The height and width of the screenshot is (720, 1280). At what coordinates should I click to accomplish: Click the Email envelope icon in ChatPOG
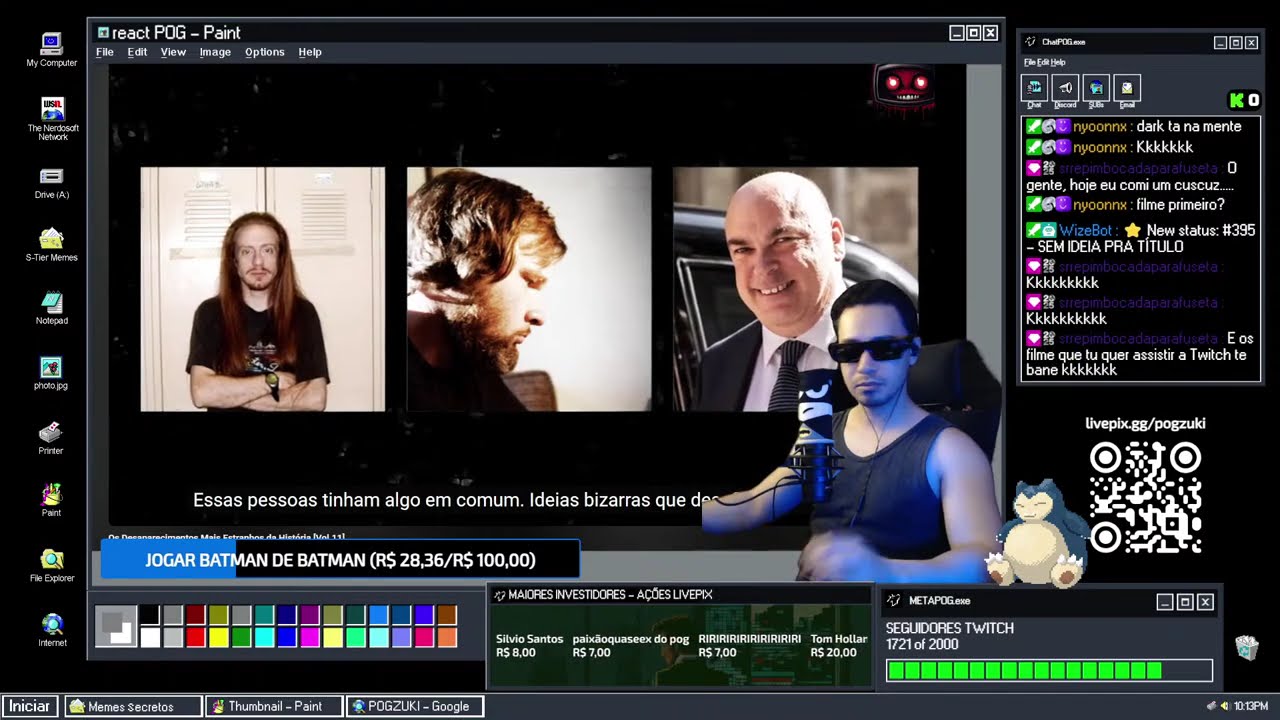click(1127, 88)
